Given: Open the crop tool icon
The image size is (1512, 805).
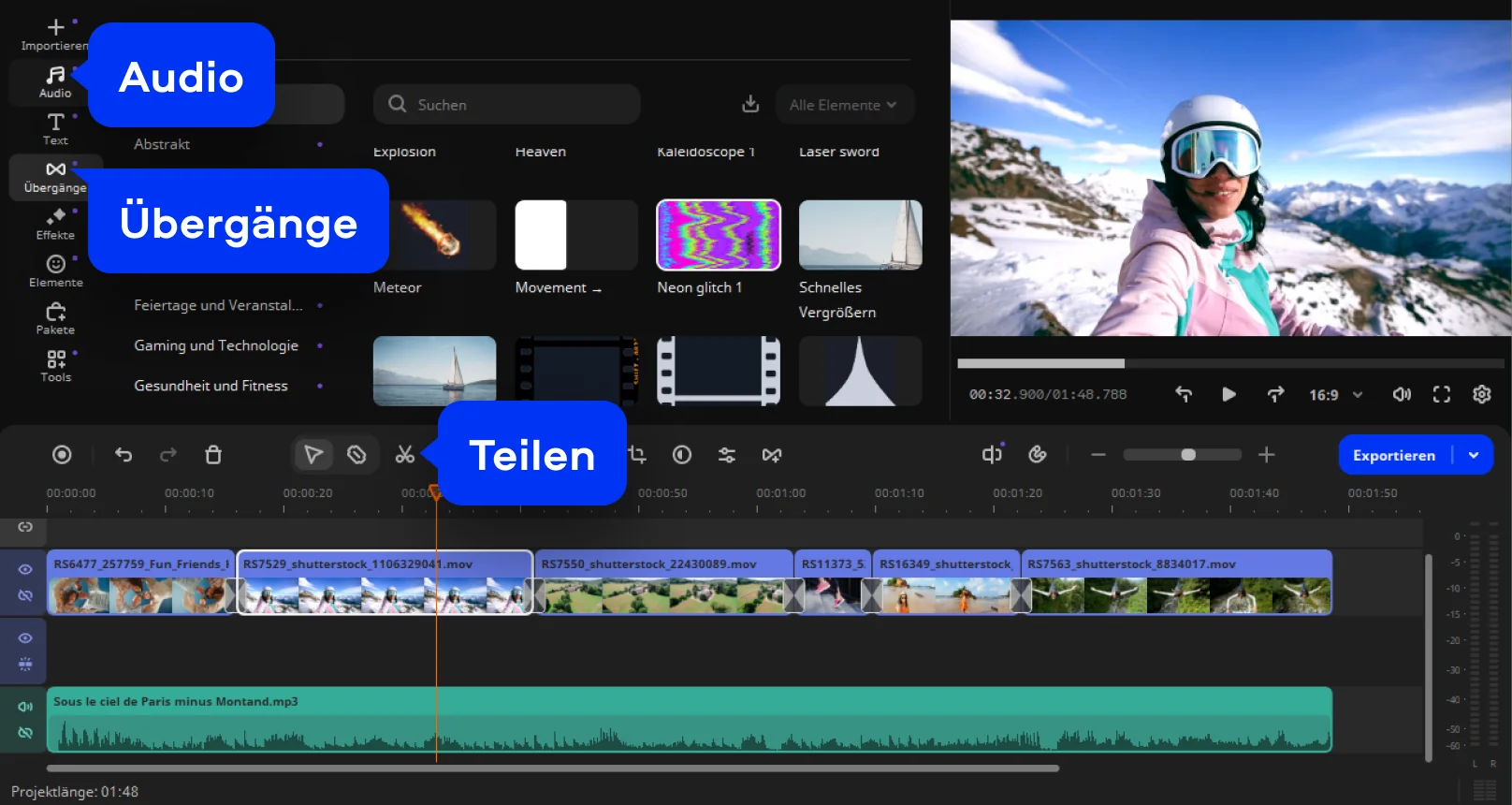Looking at the screenshot, I should click(638, 455).
